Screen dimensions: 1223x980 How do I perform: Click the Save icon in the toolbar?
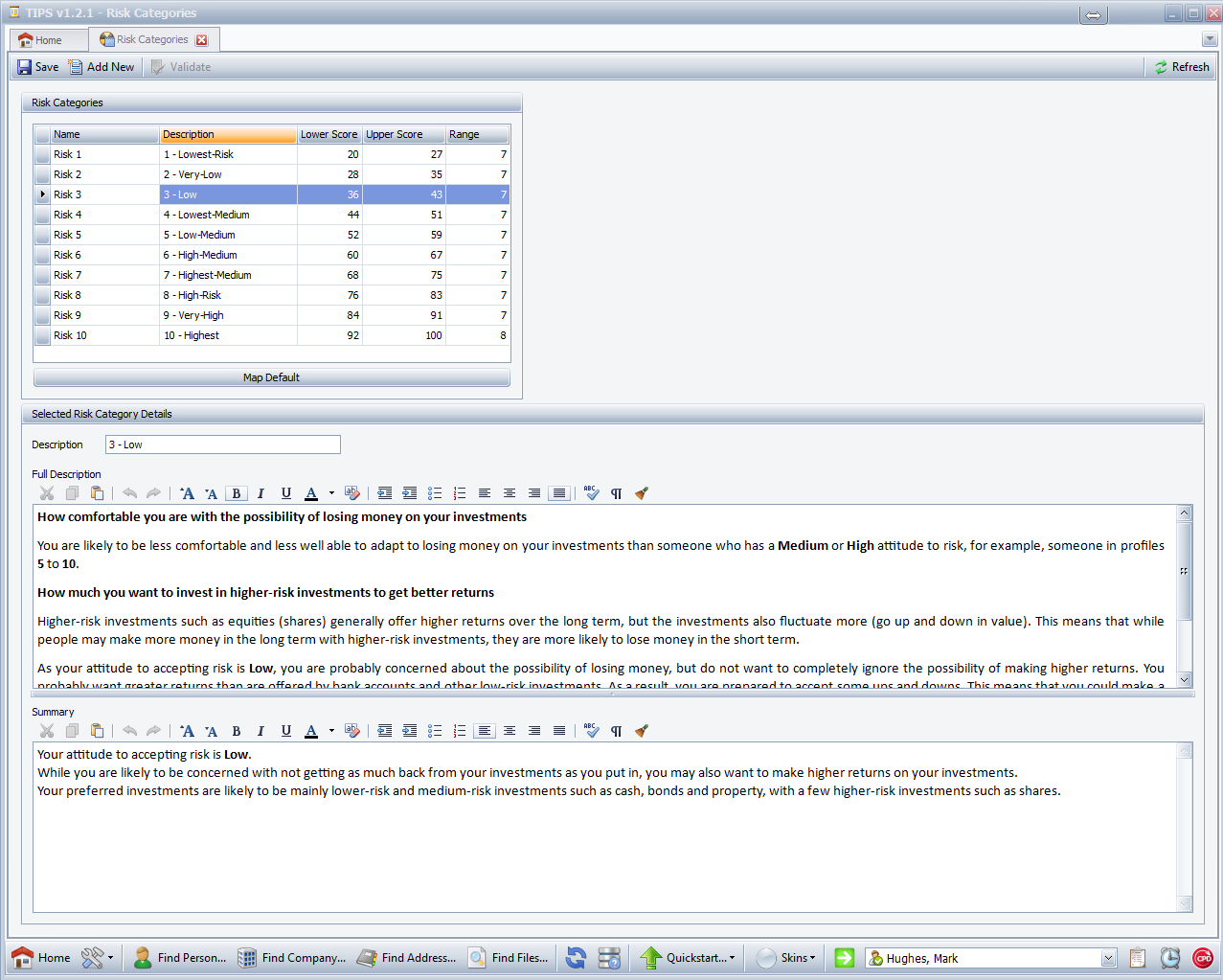(25, 67)
